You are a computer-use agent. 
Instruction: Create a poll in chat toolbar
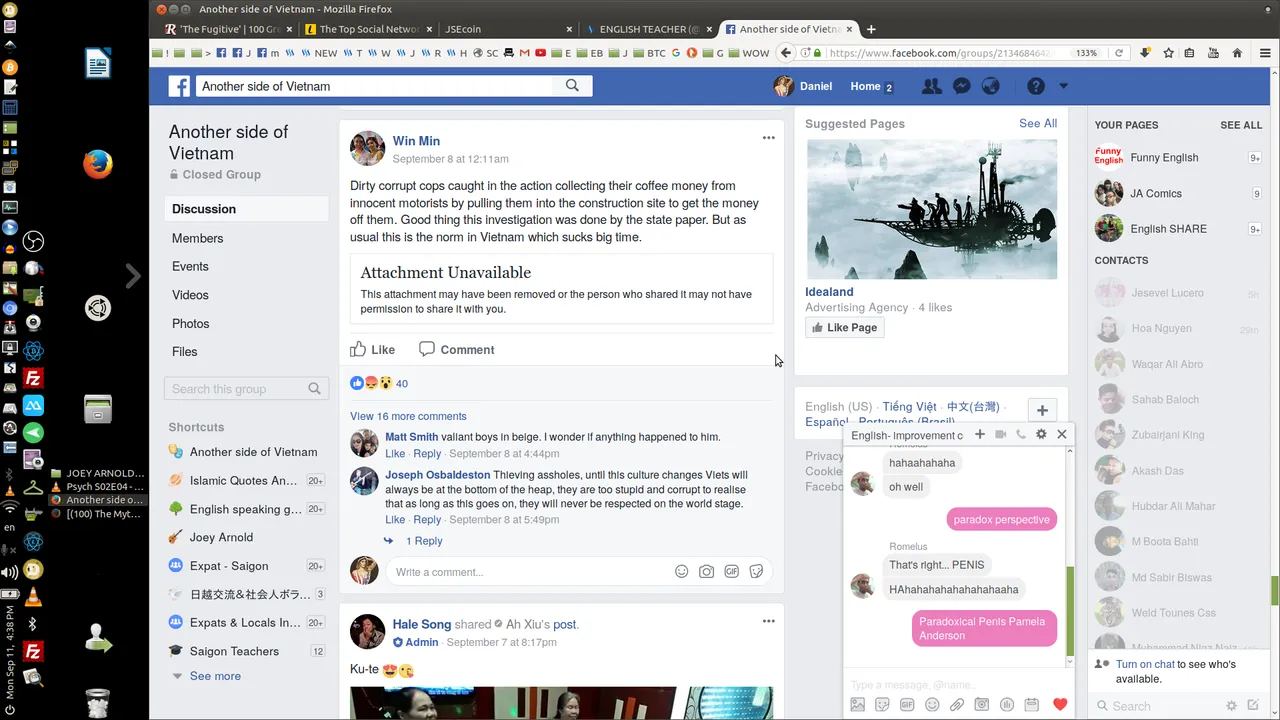point(1007,705)
